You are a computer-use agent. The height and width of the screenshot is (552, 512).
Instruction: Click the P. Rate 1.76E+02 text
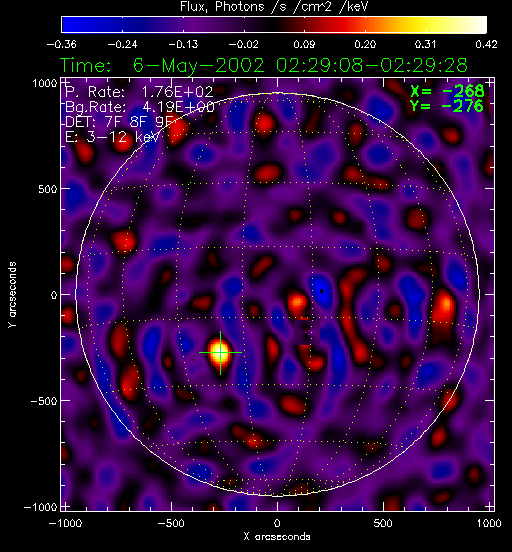click(x=139, y=92)
